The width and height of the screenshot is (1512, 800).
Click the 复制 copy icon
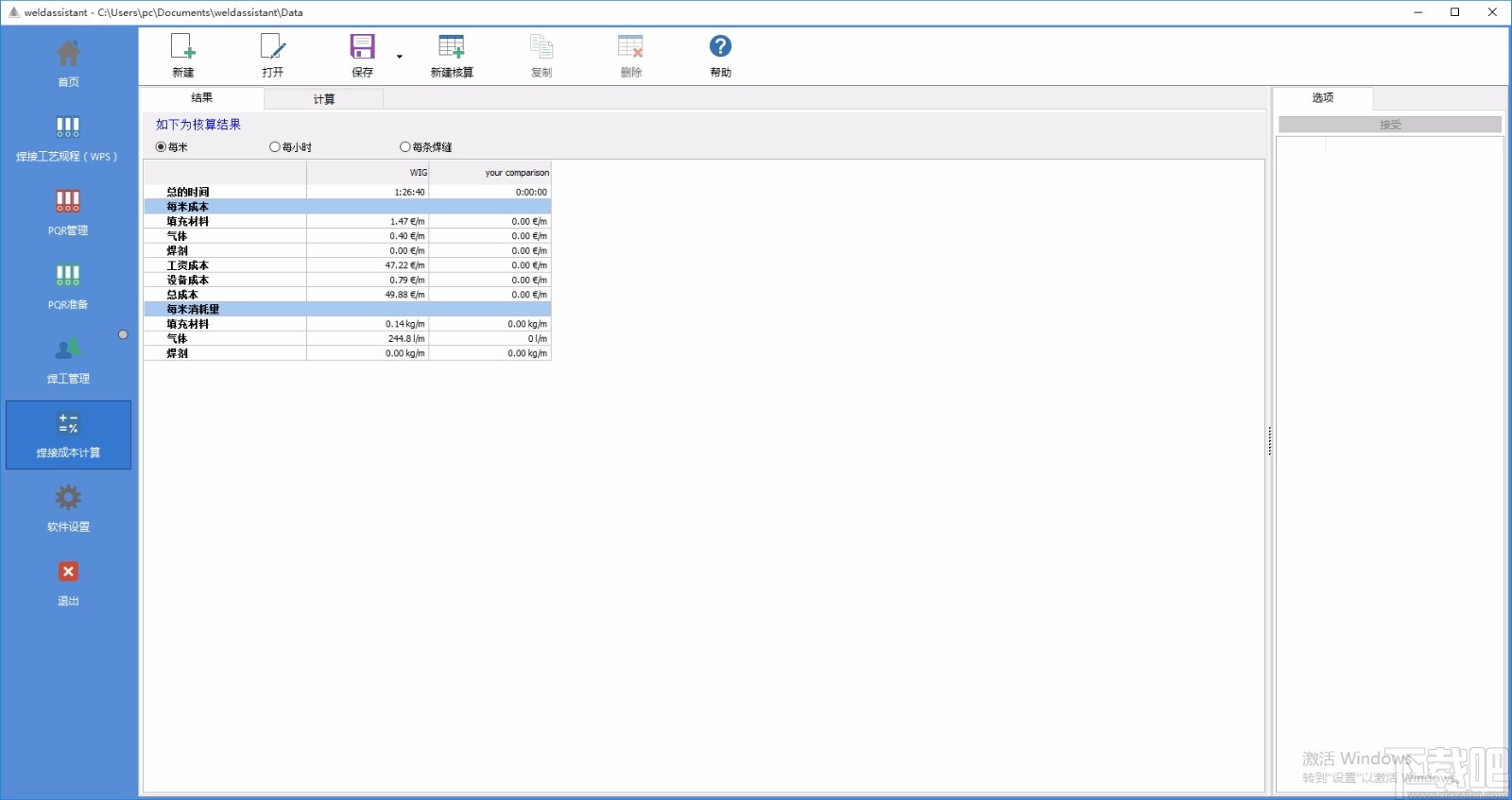[541, 47]
